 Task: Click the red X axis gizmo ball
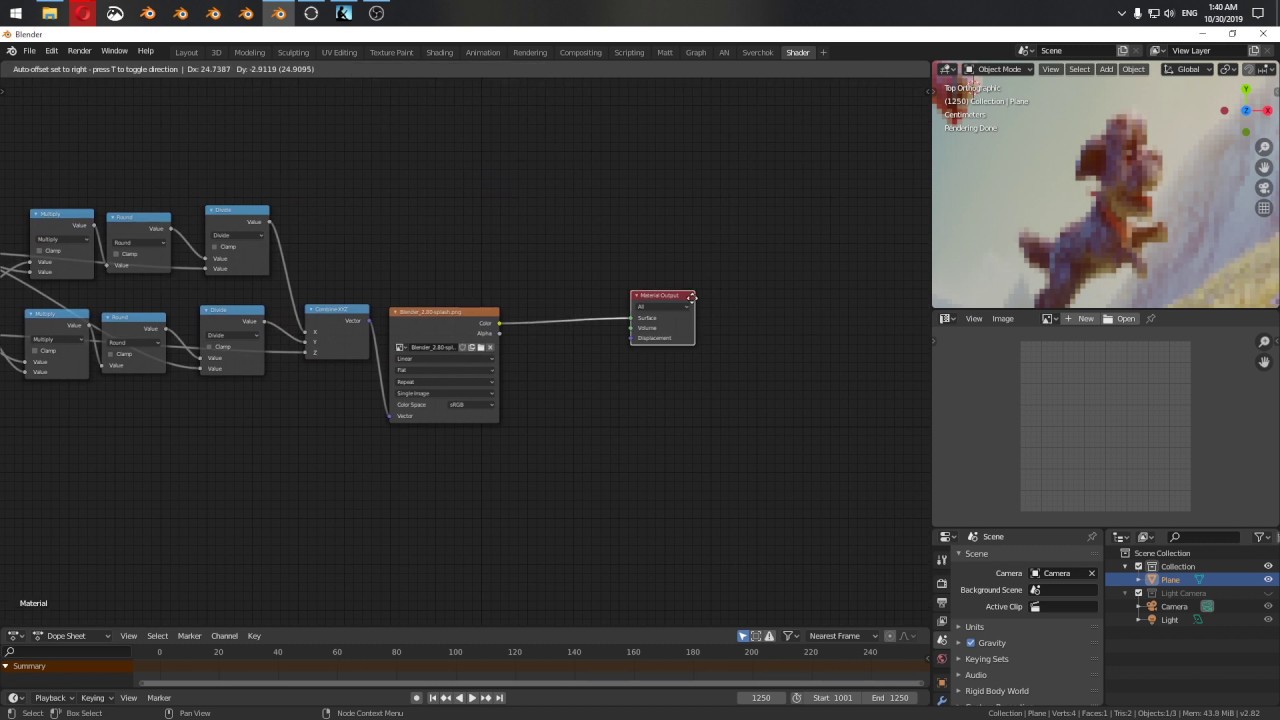1269,111
